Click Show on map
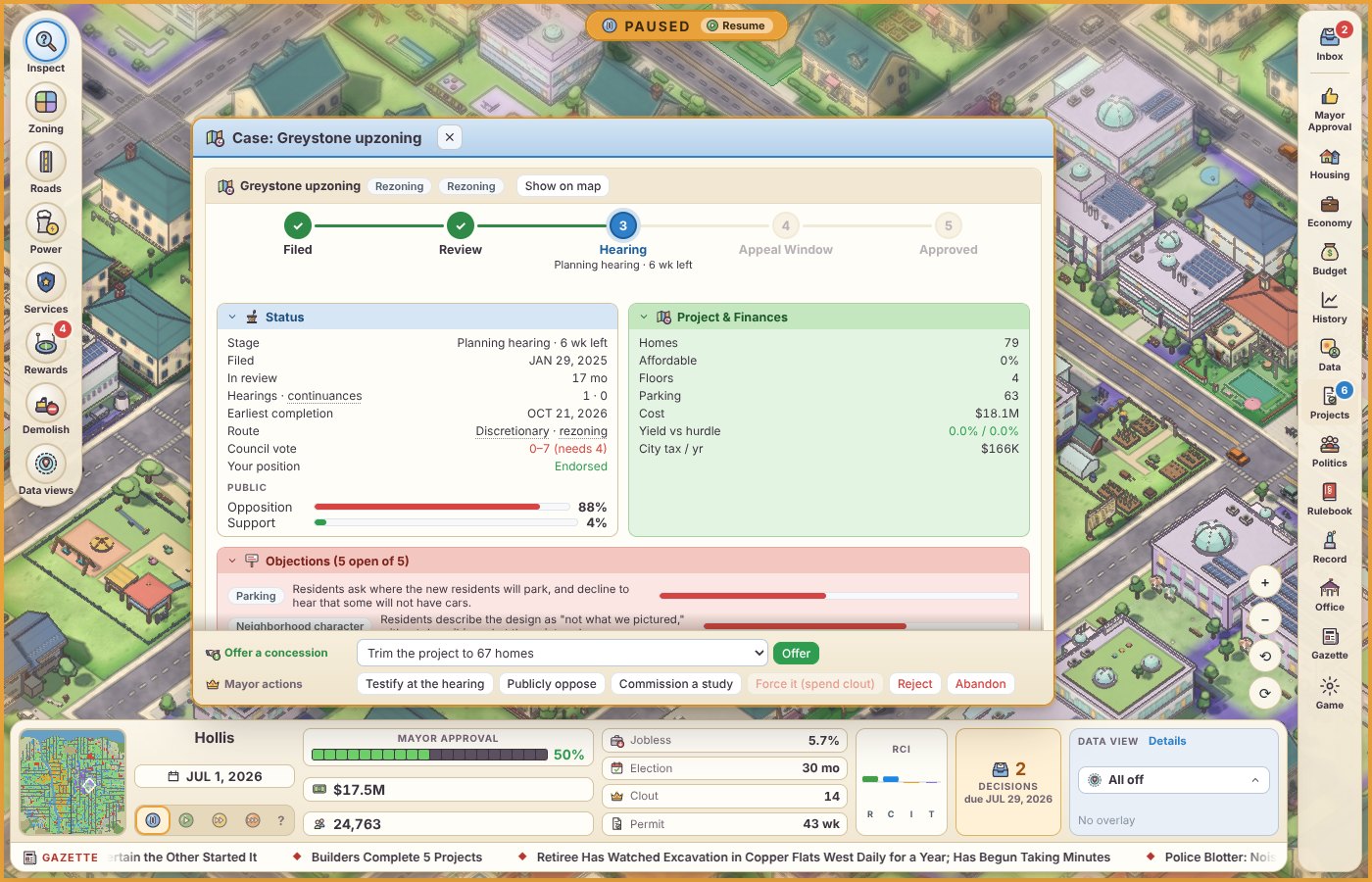 point(563,186)
